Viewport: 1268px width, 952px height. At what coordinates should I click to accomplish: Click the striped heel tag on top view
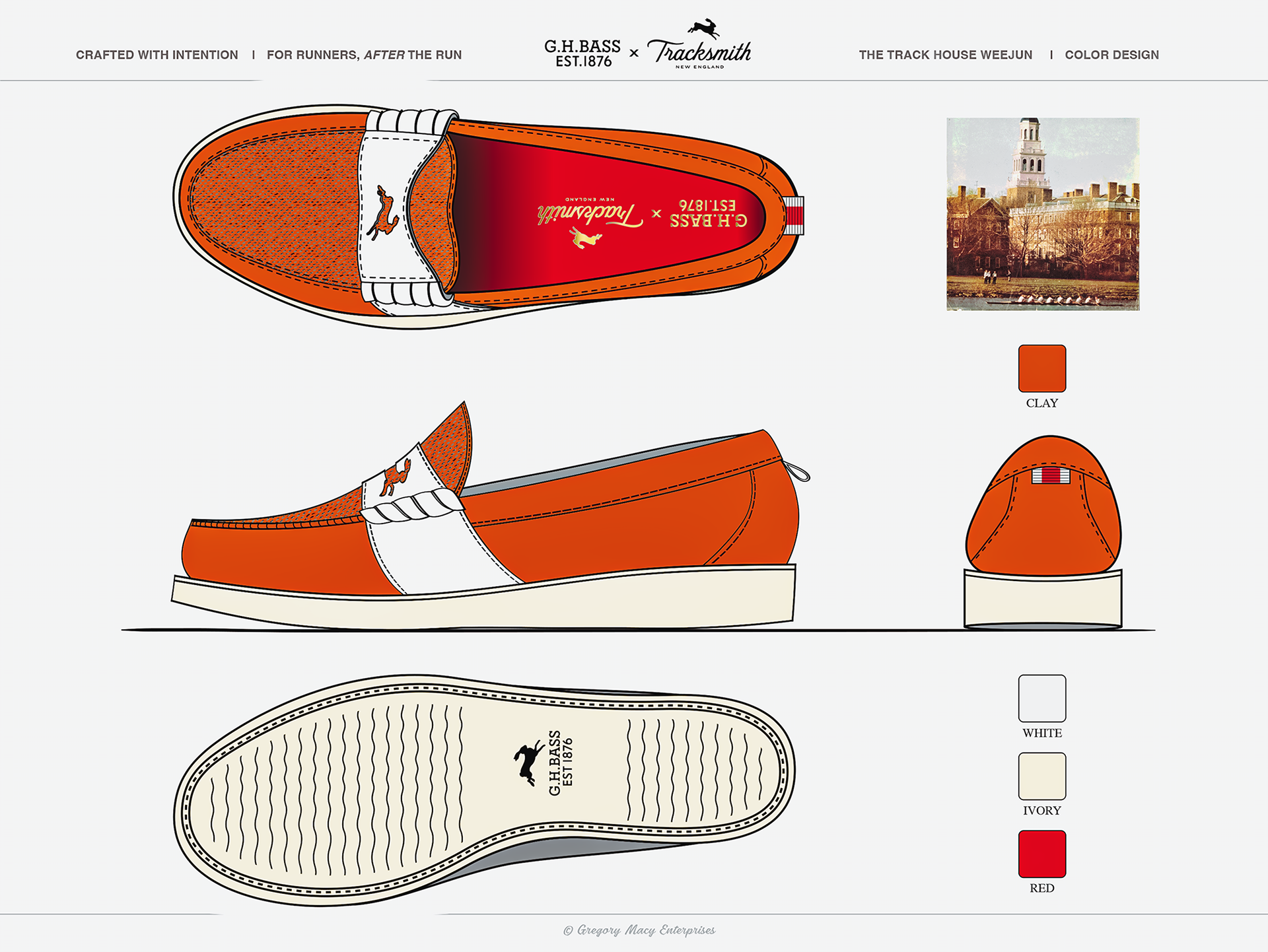[x=794, y=215]
